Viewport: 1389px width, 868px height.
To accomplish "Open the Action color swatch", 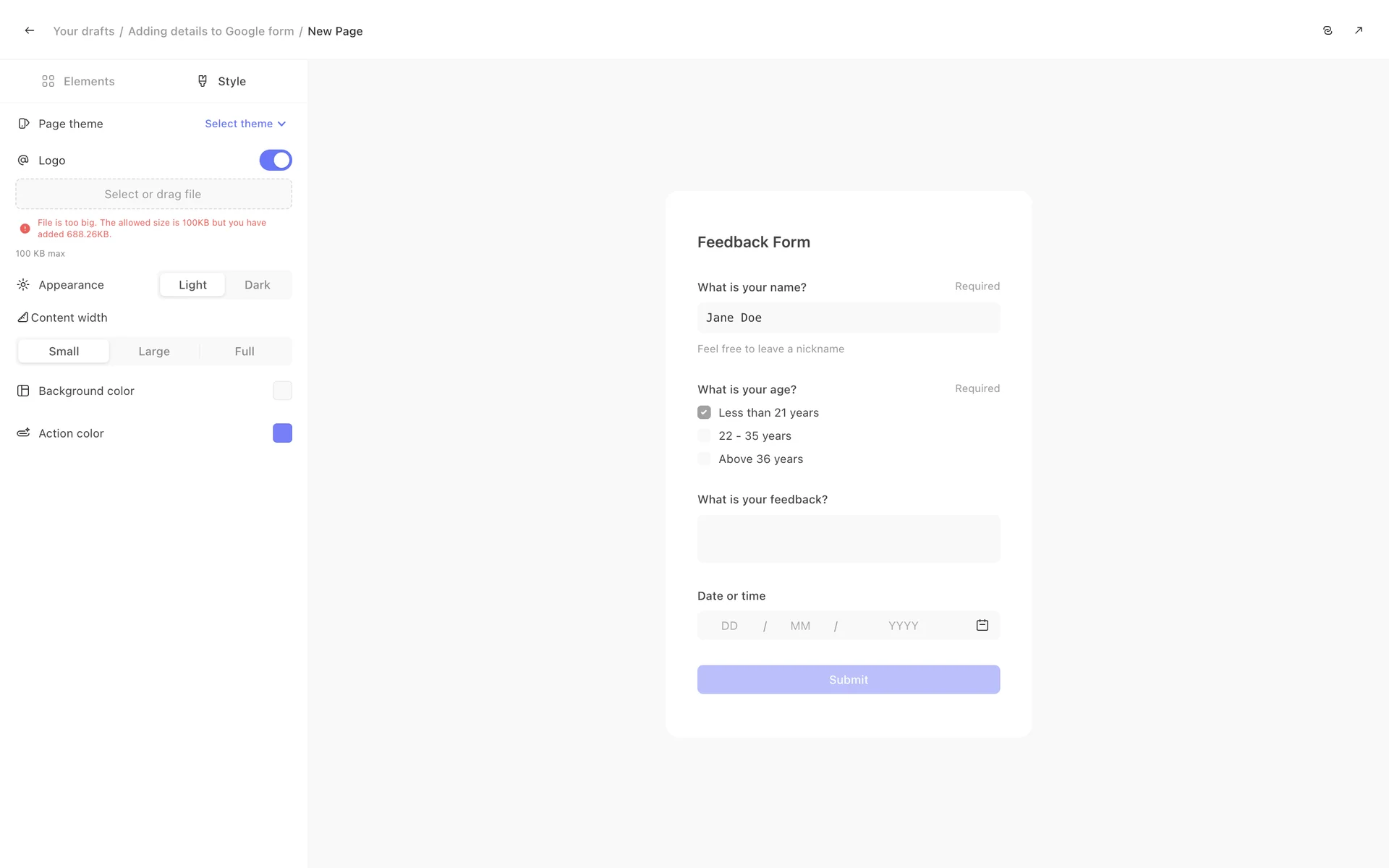I will [x=282, y=433].
